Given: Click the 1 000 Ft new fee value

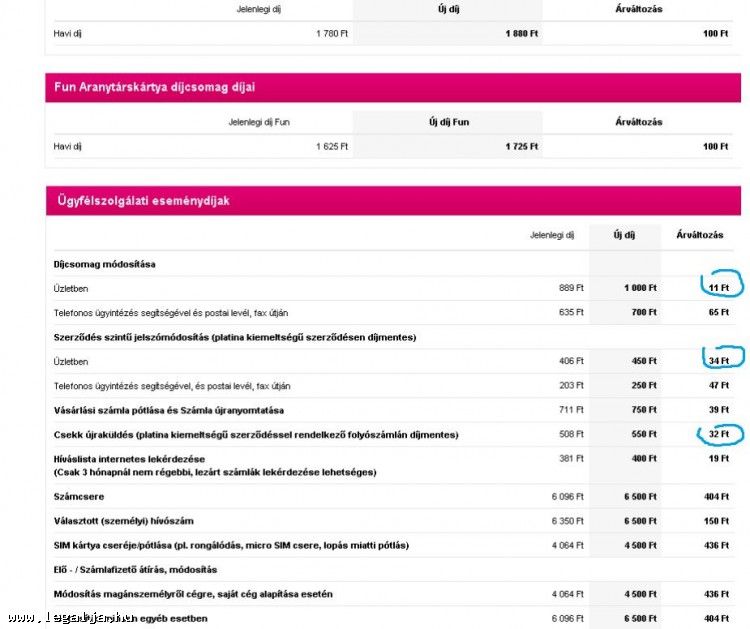Looking at the screenshot, I should 640,288.
